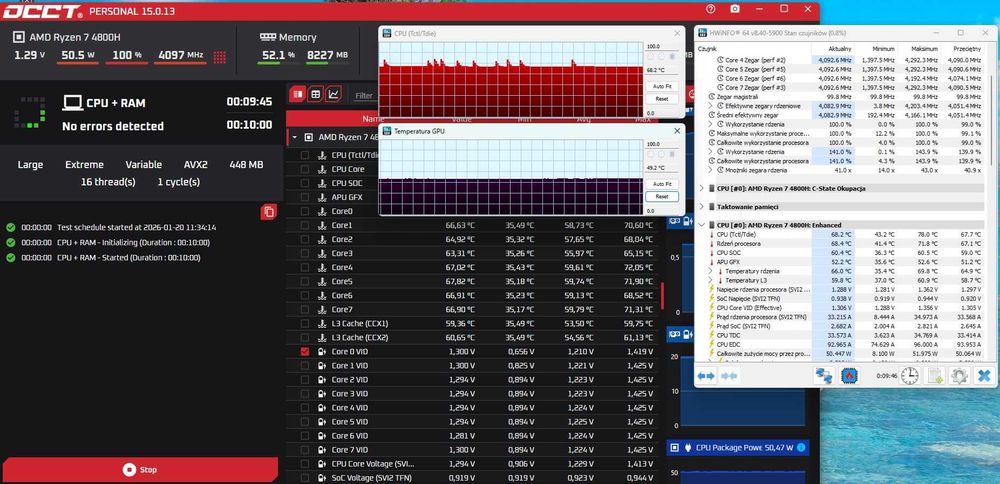Click Reset in CPU (Tctl/Tdie) graph
1000x484 pixels.
pos(661,99)
